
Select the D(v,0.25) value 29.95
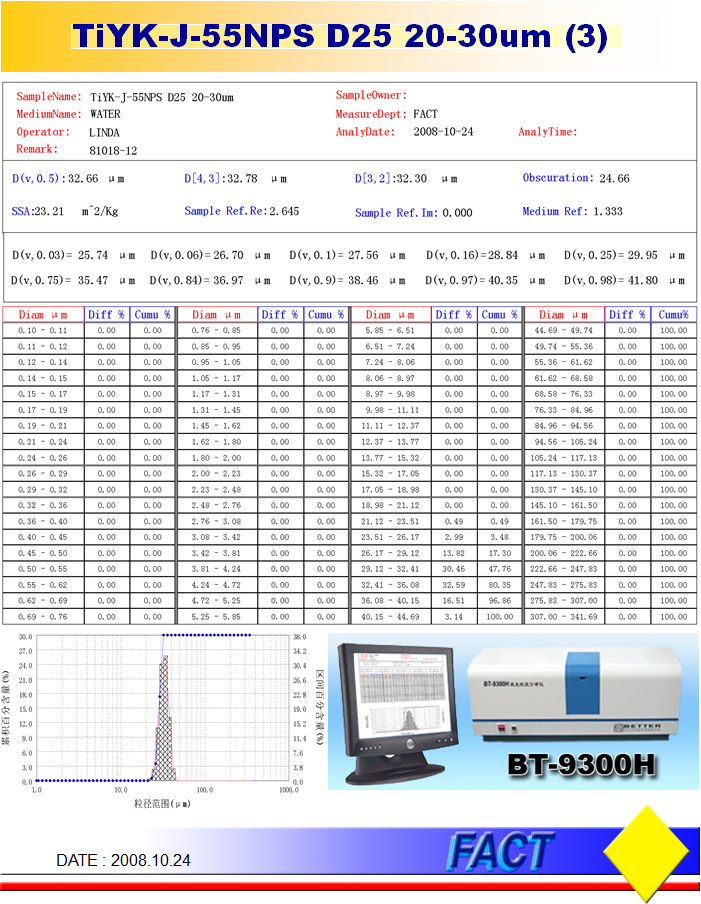click(642, 255)
